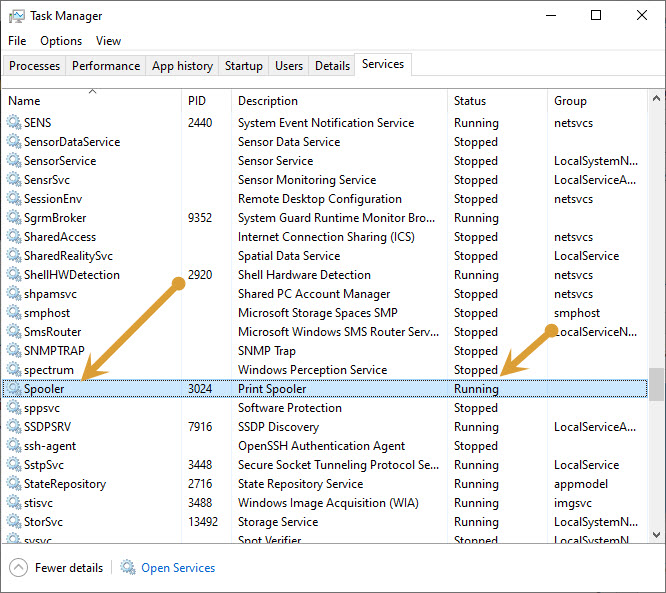
Task: Switch to the Performance tab
Action: [x=106, y=66]
